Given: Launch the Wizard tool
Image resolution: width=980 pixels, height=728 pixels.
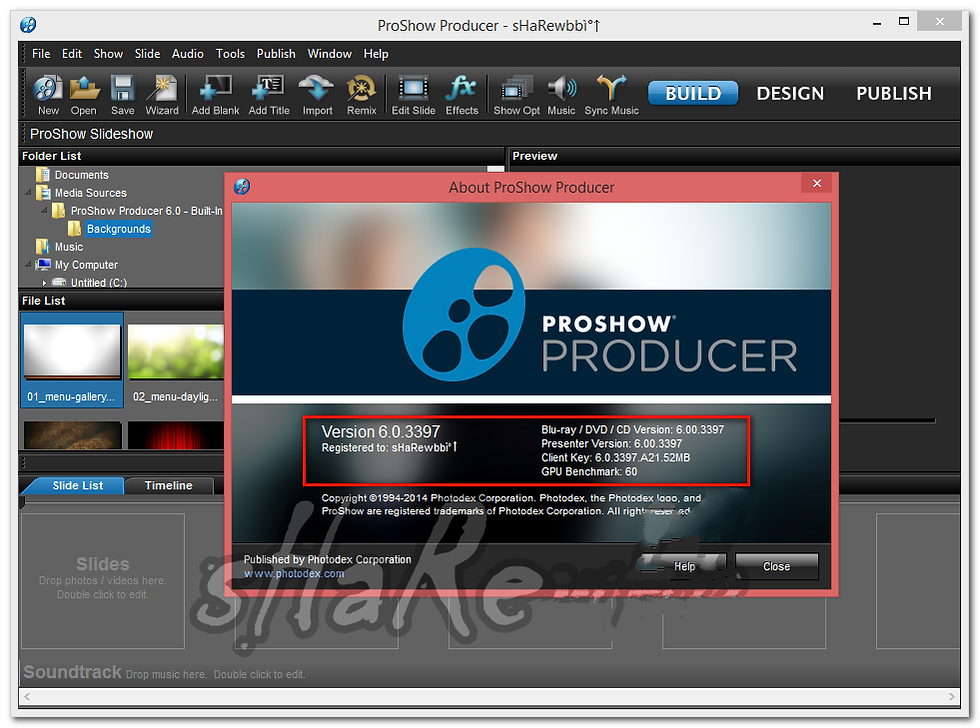Looking at the screenshot, I should pyautogui.click(x=162, y=95).
